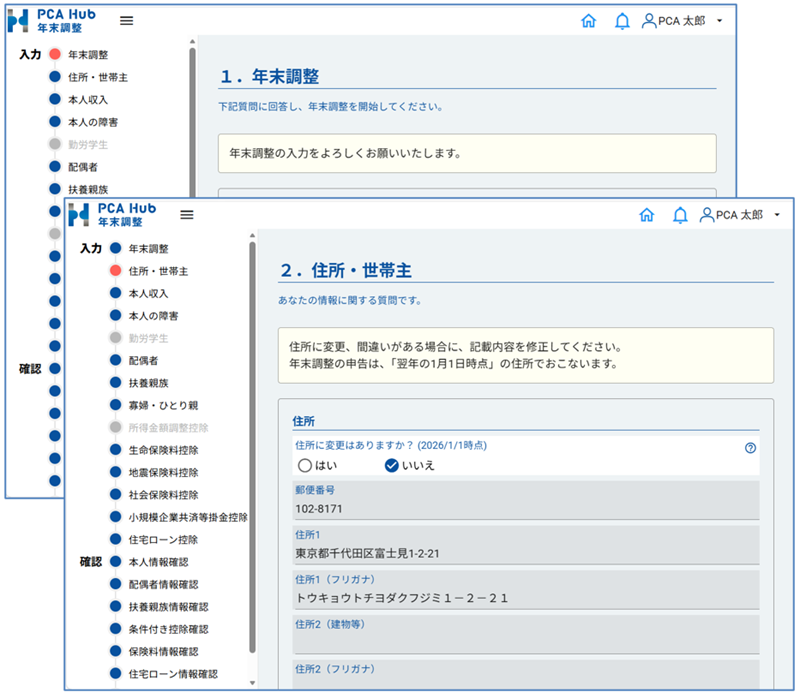Open 本人収入 in back window sidebar
Screen dimensions: 800x698
click(x=88, y=99)
